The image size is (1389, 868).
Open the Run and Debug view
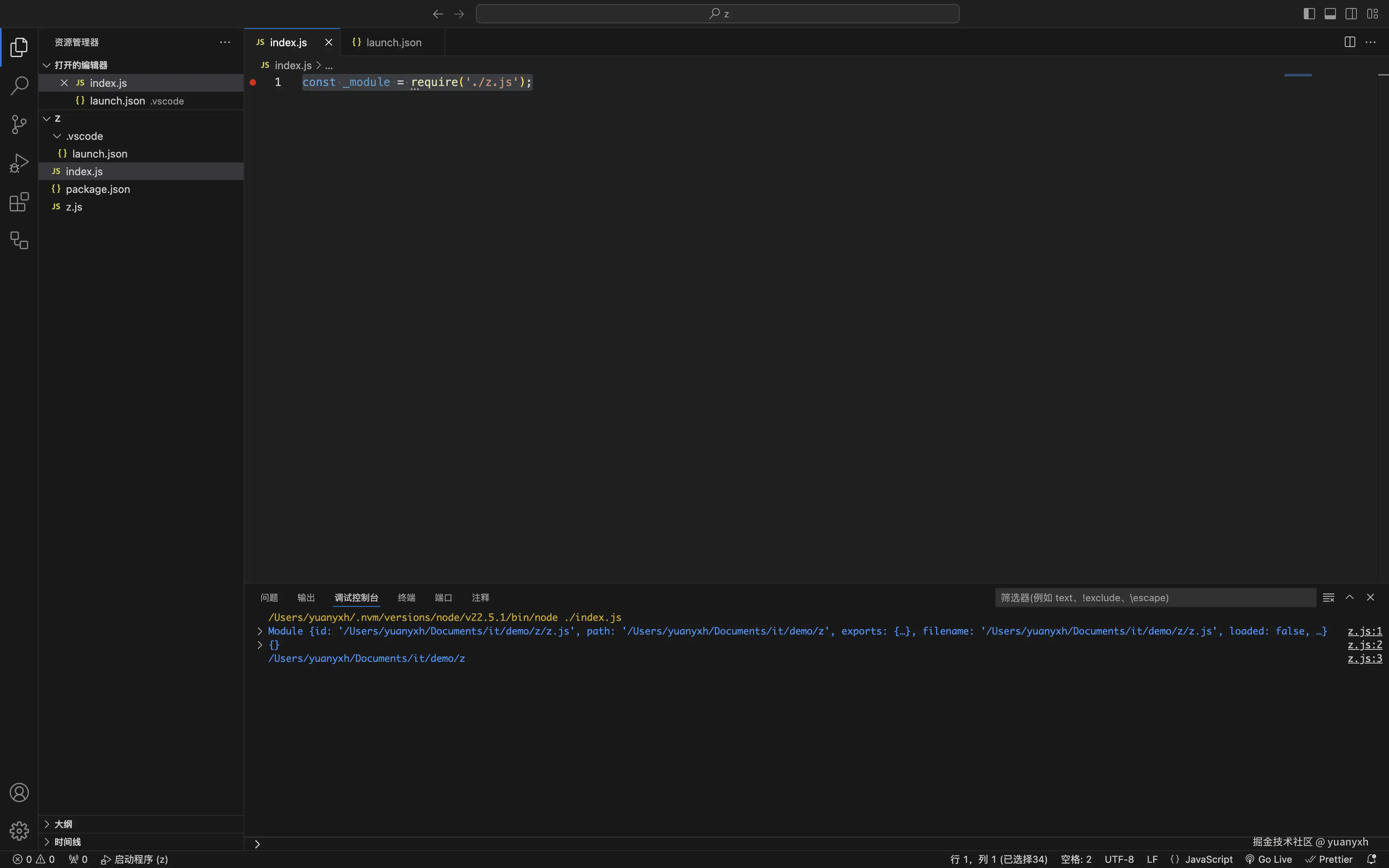click(19, 163)
